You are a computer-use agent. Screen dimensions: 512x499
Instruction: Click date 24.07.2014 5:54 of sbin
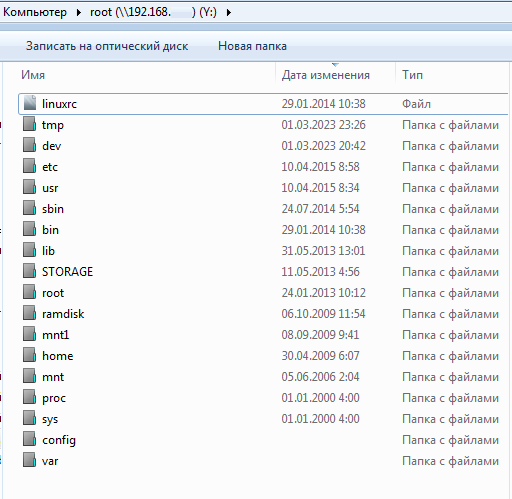(321, 209)
